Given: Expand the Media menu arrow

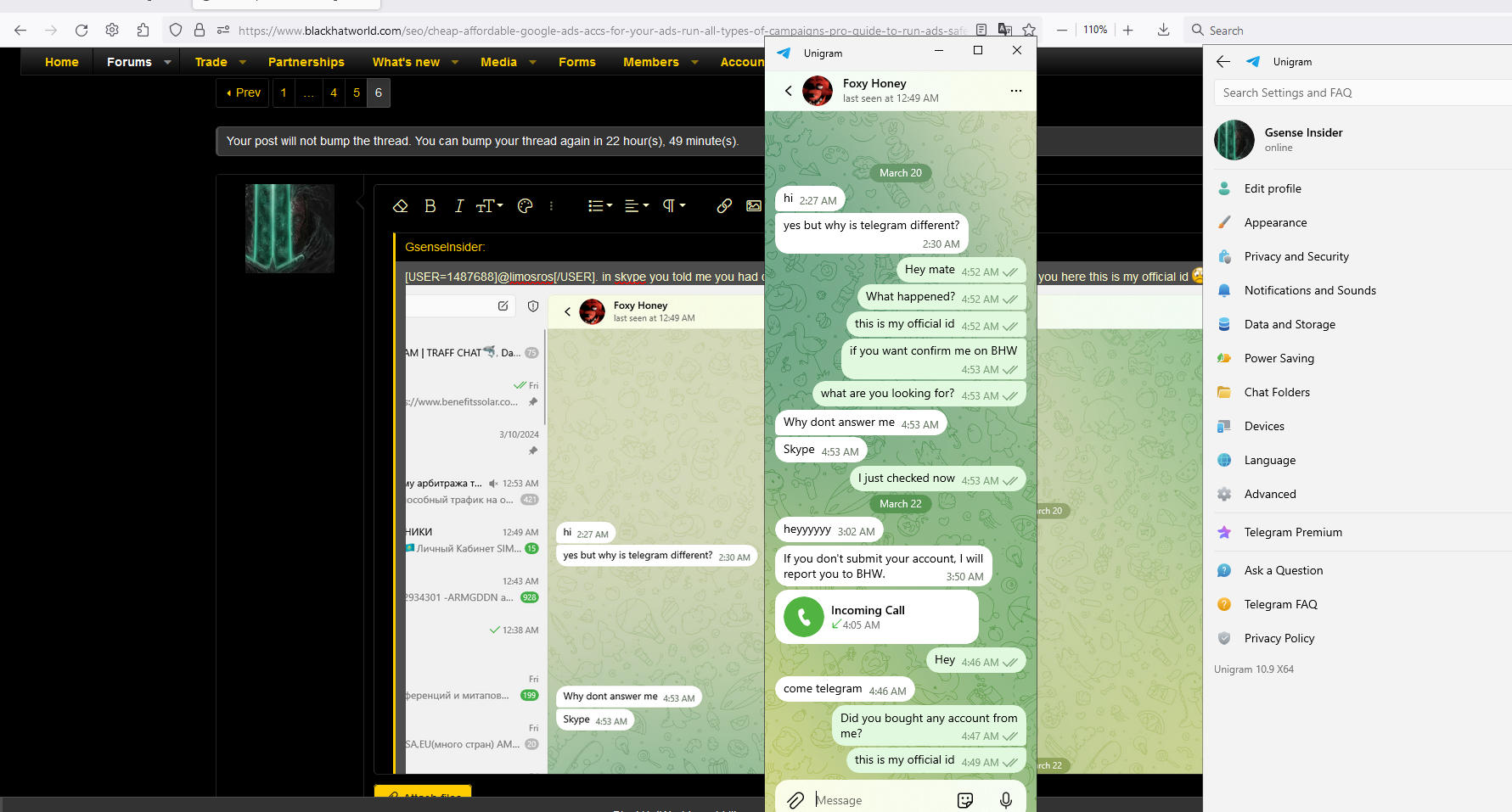Looking at the screenshot, I should 532,62.
